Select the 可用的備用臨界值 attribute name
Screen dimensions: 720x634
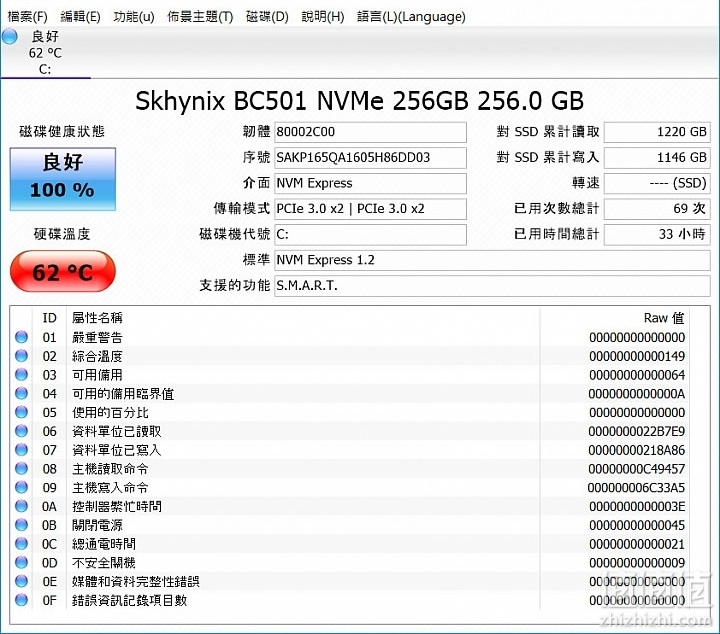click(x=123, y=394)
